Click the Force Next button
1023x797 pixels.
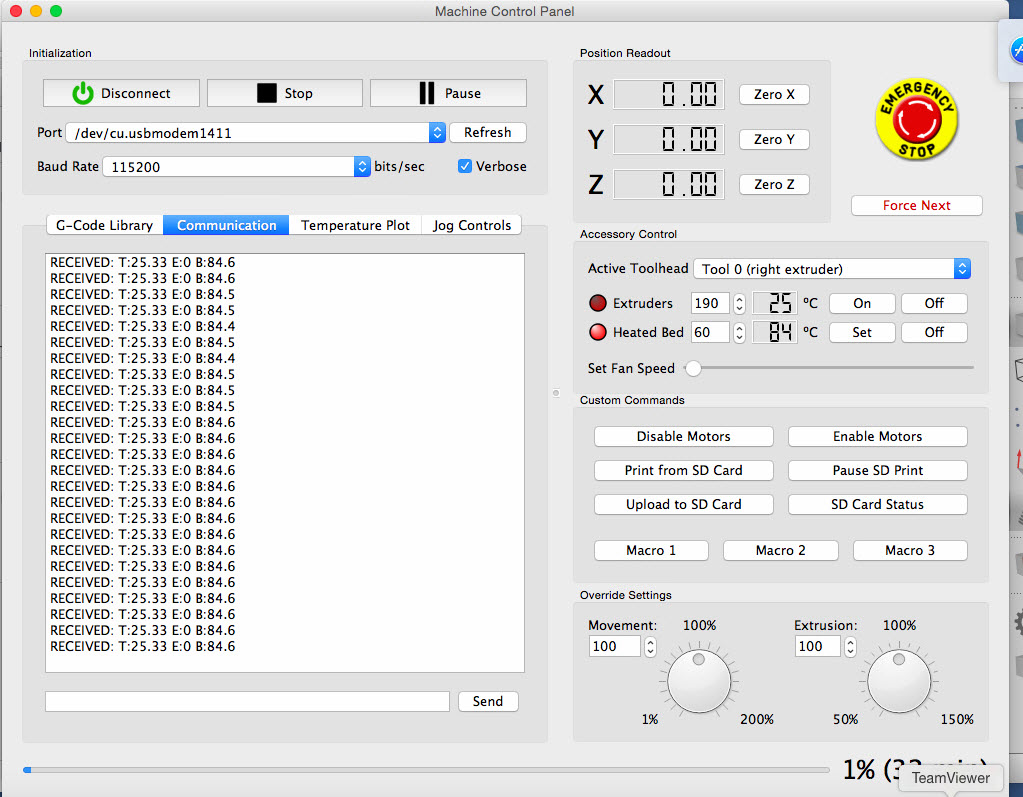pyautogui.click(x=916, y=205)
